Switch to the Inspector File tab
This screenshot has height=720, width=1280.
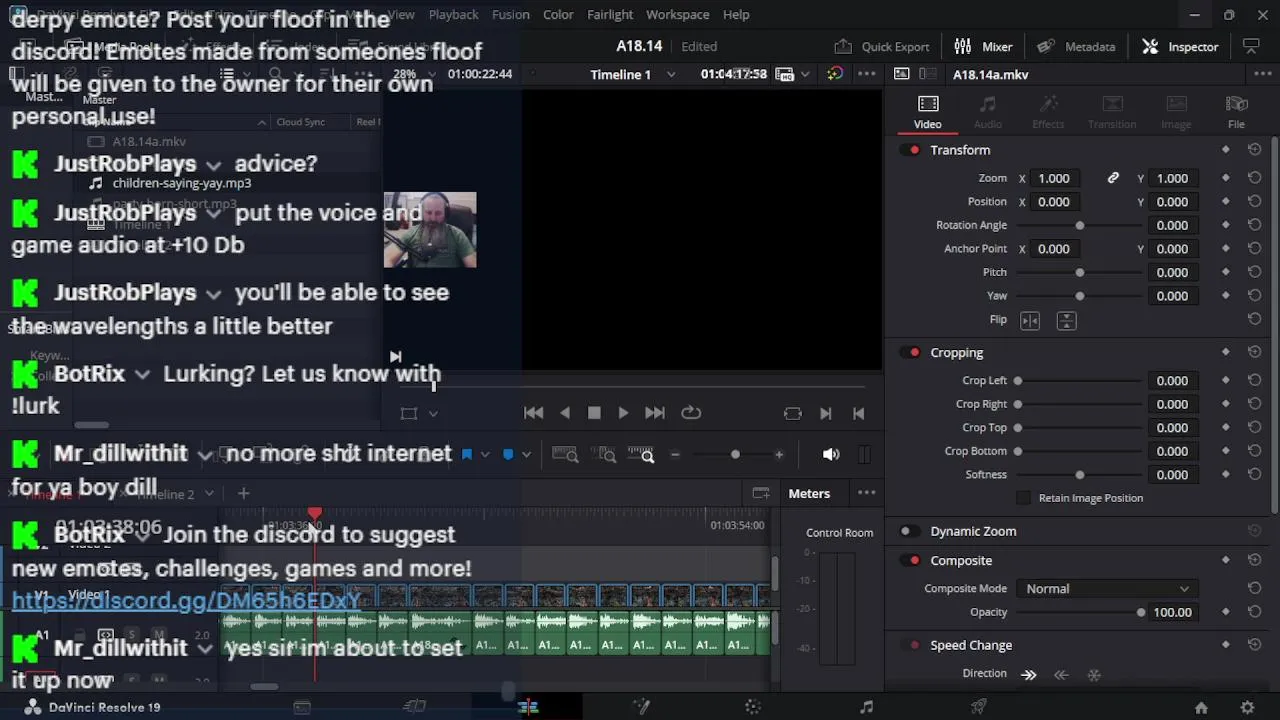pyautogui.click(x=1236, y=112)
